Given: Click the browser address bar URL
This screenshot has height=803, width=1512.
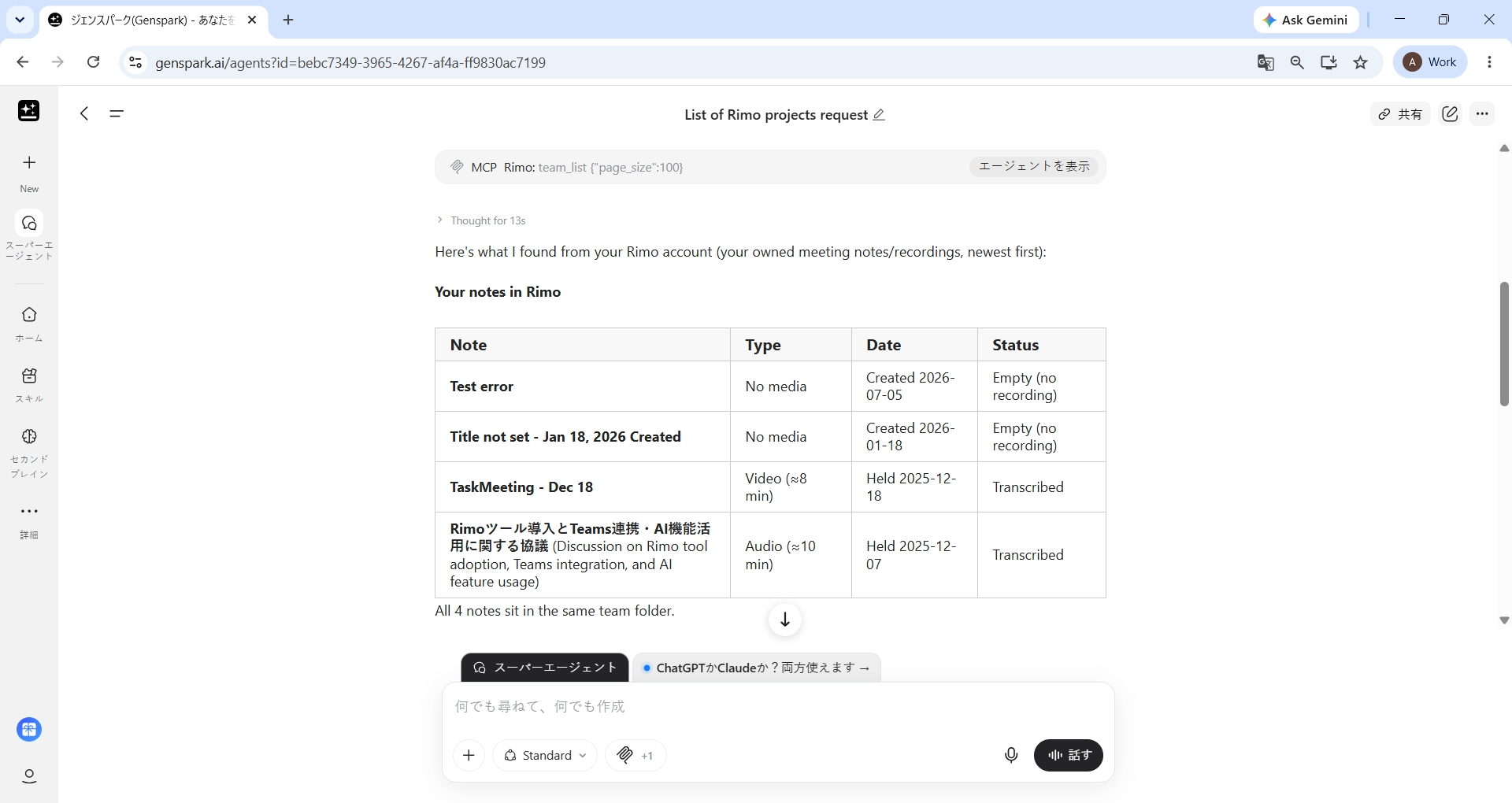Looking at the screenshot, I should pos(350,62).
